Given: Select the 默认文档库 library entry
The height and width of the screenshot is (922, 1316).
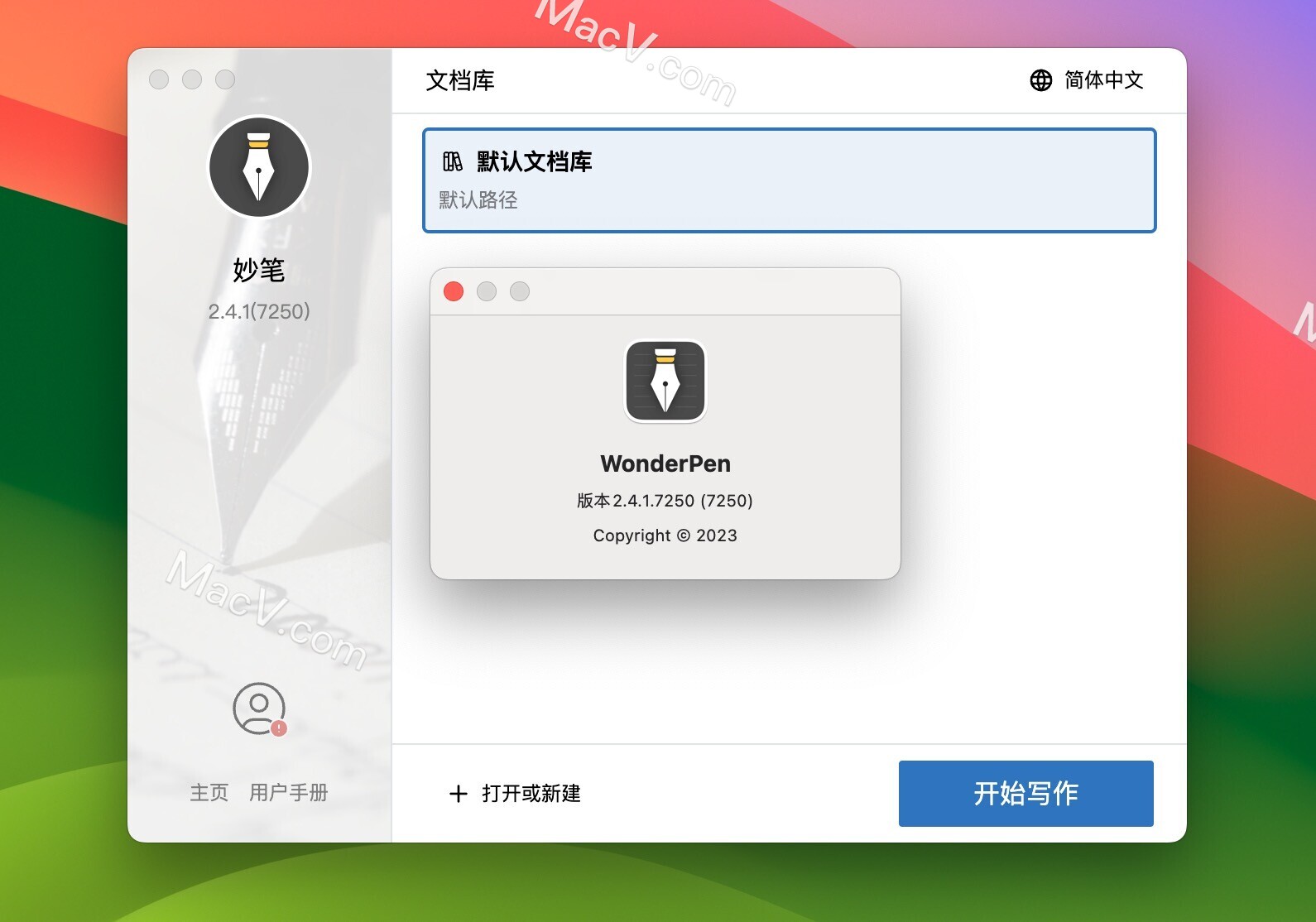Looking at the screenshot, I should (789, 180).
